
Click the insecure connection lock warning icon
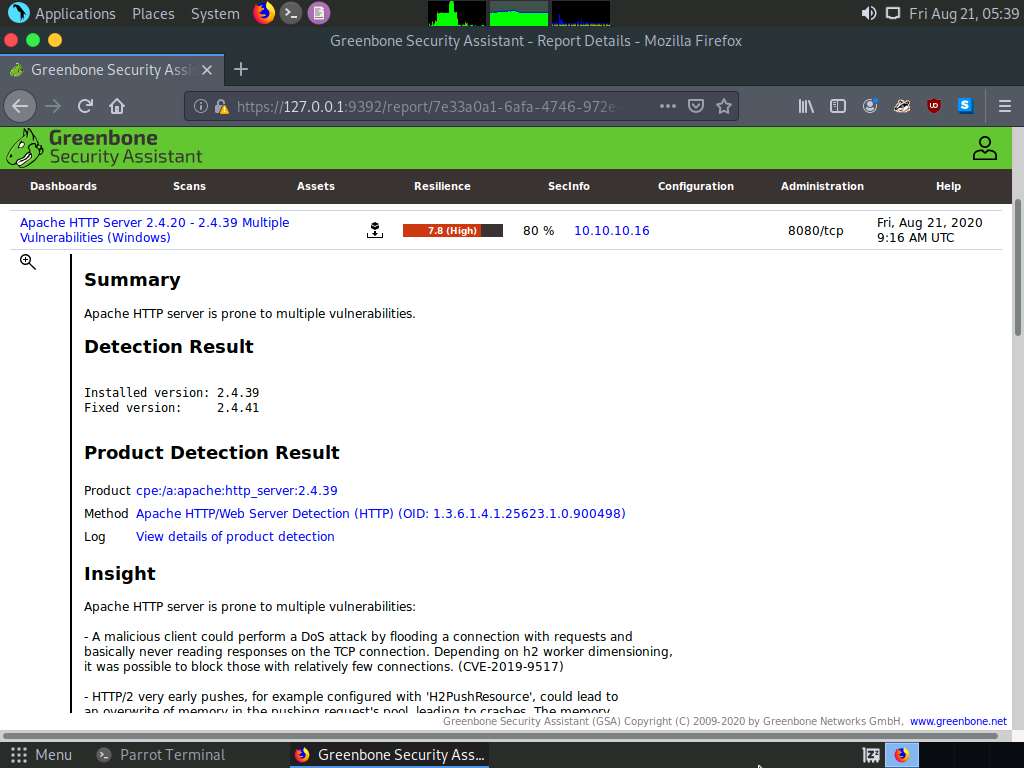click(221, 106)
